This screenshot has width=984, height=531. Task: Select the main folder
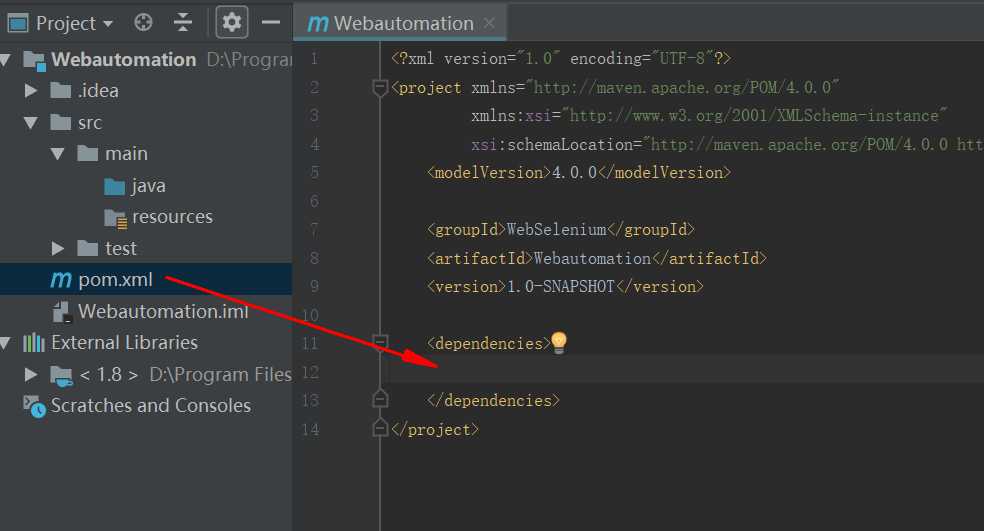pyautogui.click(x=126, y=154)
